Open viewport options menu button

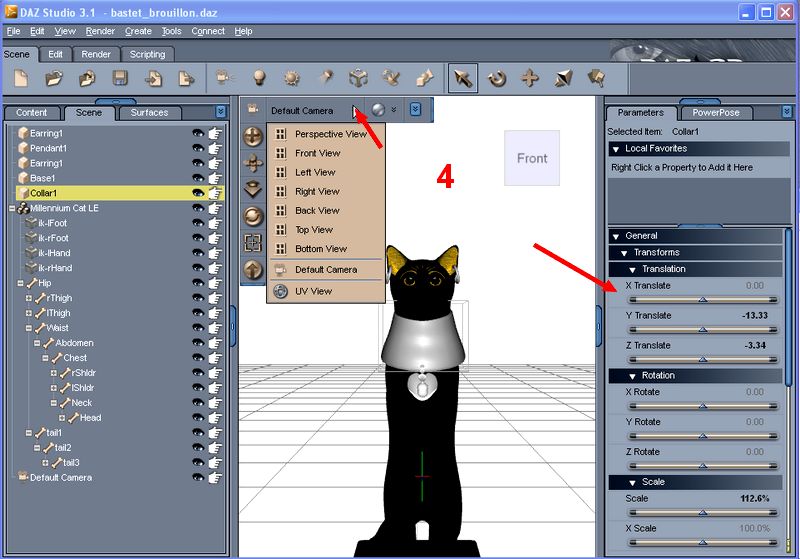[416, 110]
